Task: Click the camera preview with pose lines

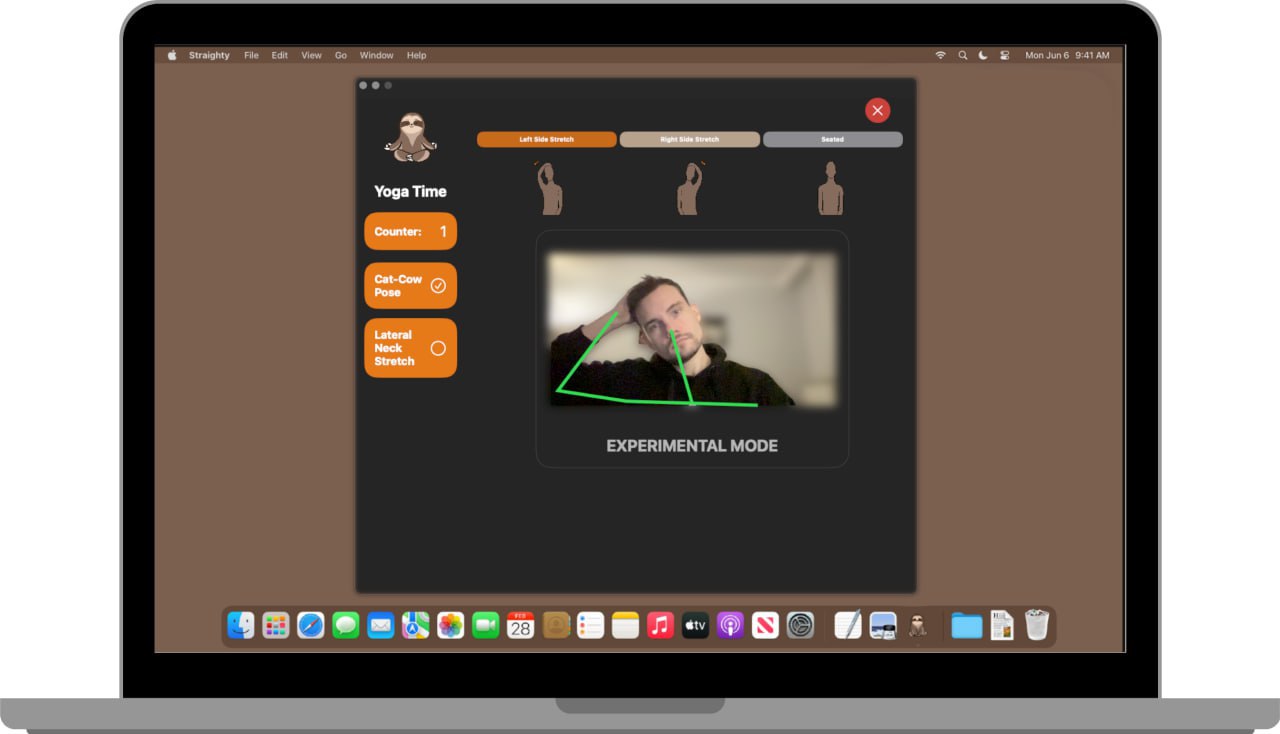Action: [x=692, y=329]
